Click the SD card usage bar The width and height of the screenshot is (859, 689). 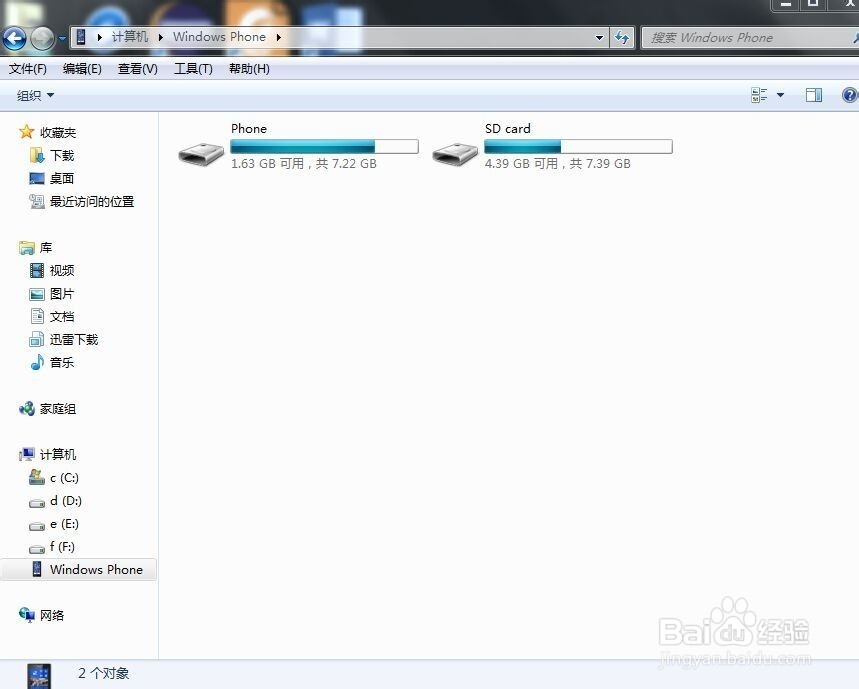click(x=578, y=146)
